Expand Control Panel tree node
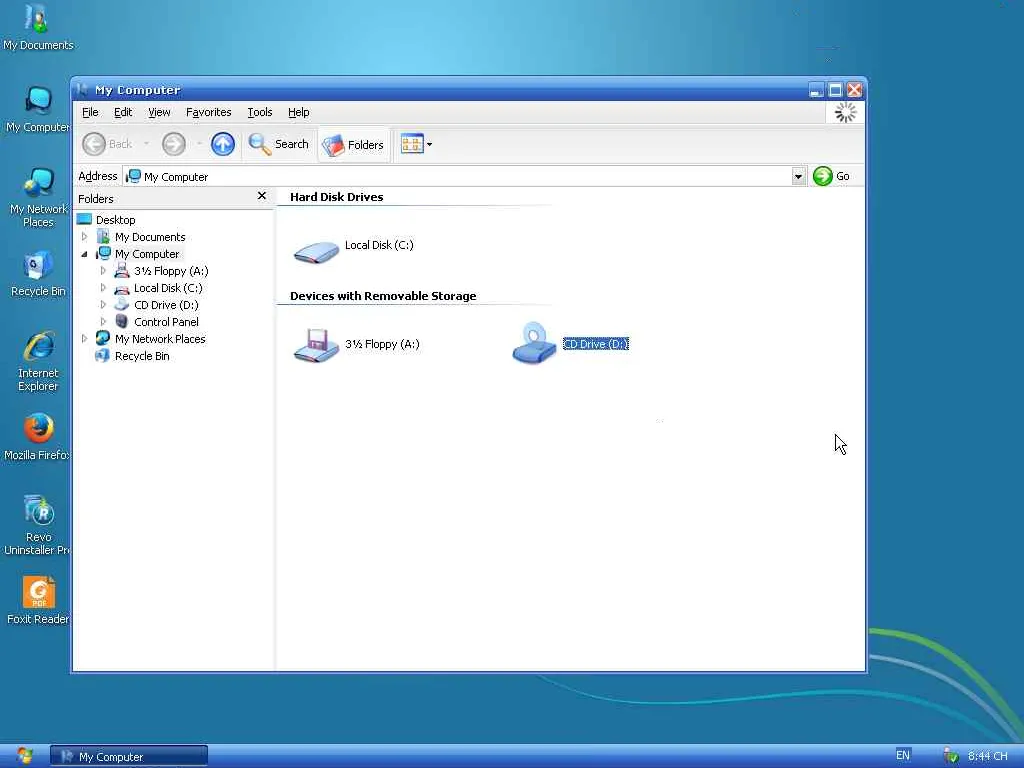 coord(103,321)
